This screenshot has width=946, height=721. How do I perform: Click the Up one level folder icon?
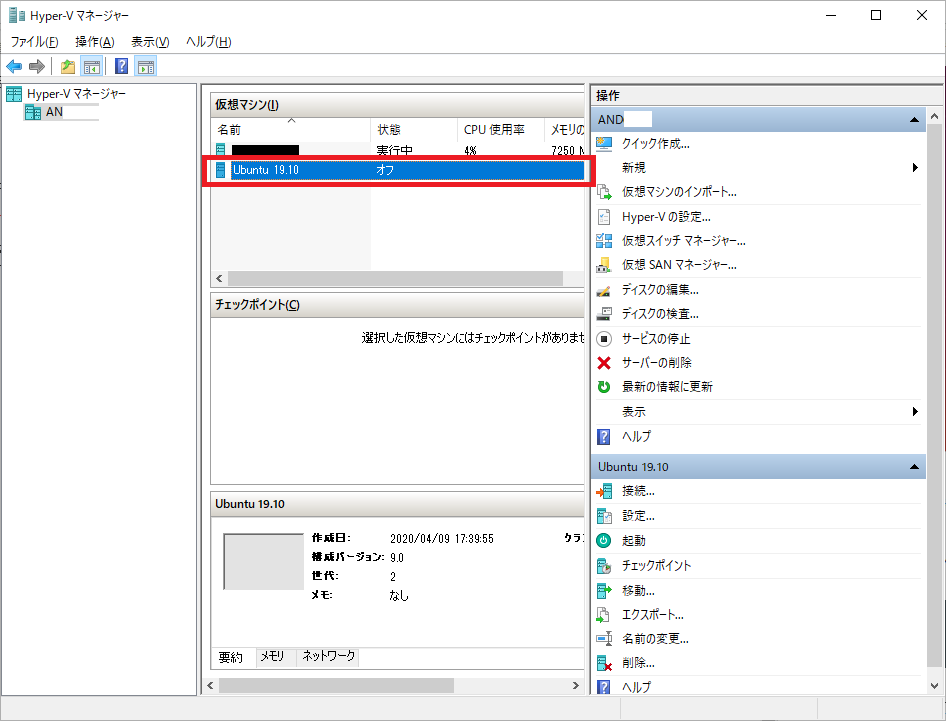pos(68,66)
